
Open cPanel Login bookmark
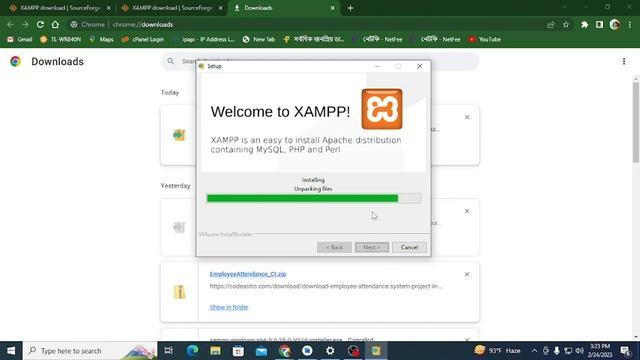[143, 39]
